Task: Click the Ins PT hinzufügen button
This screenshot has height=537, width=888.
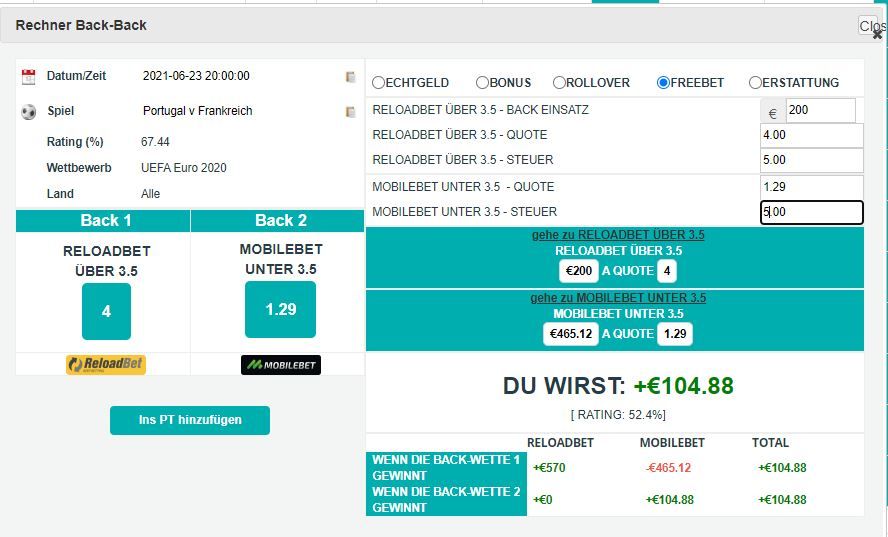Action: [190, 420]
